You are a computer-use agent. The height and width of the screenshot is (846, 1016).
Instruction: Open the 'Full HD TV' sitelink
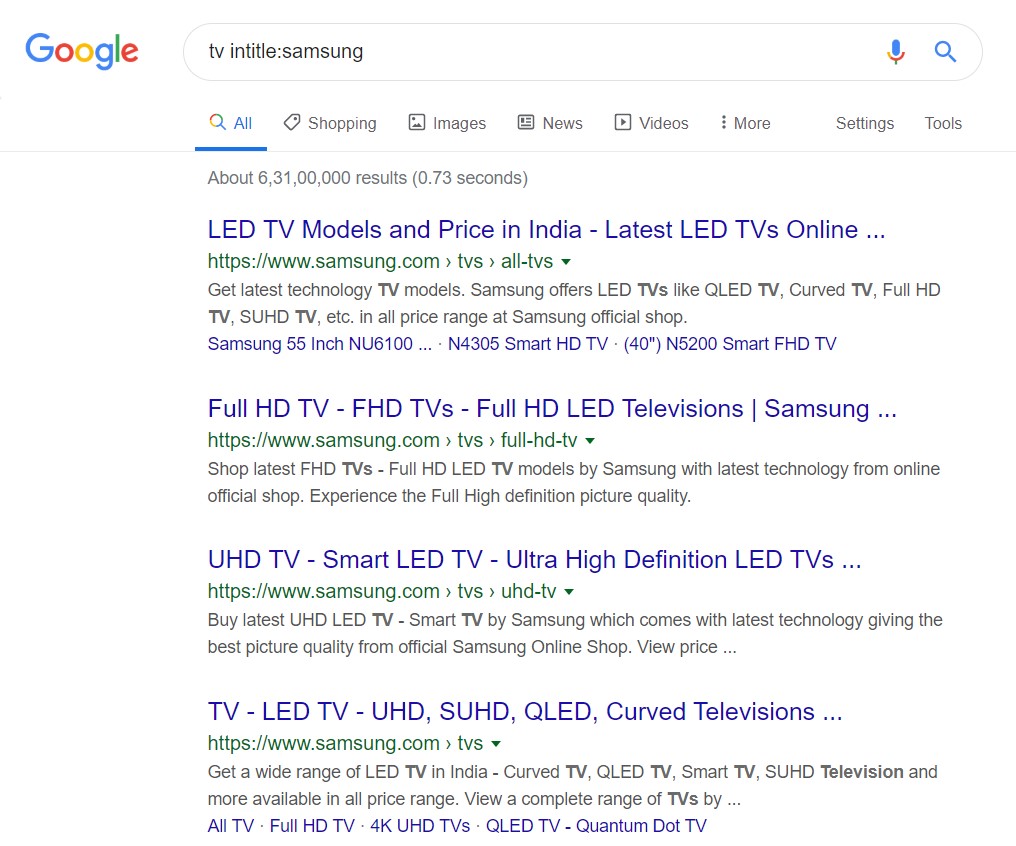click(312, 826)
